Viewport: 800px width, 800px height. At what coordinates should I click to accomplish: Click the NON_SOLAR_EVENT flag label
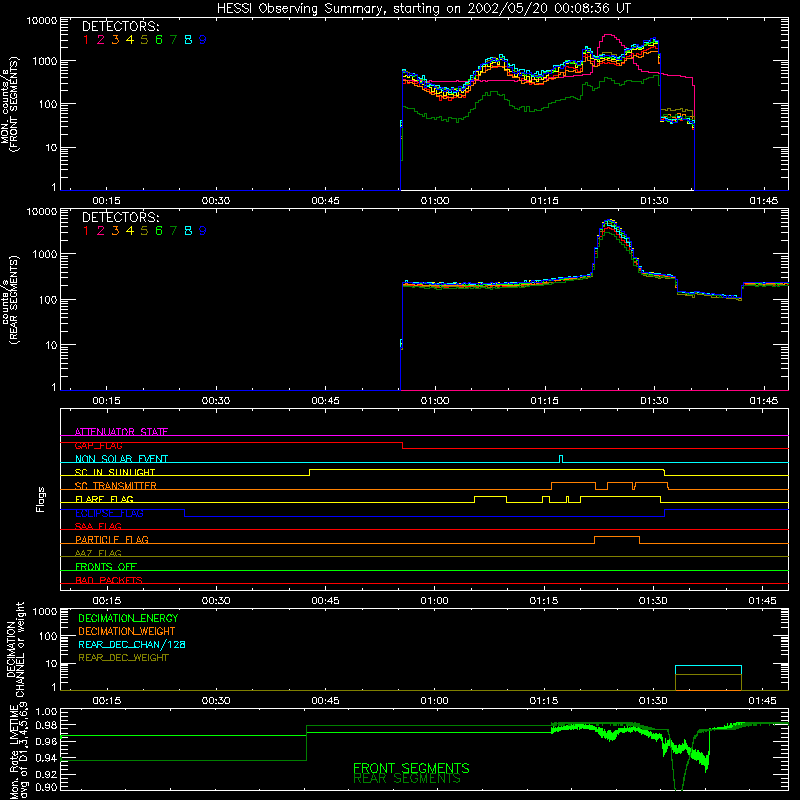121,459
